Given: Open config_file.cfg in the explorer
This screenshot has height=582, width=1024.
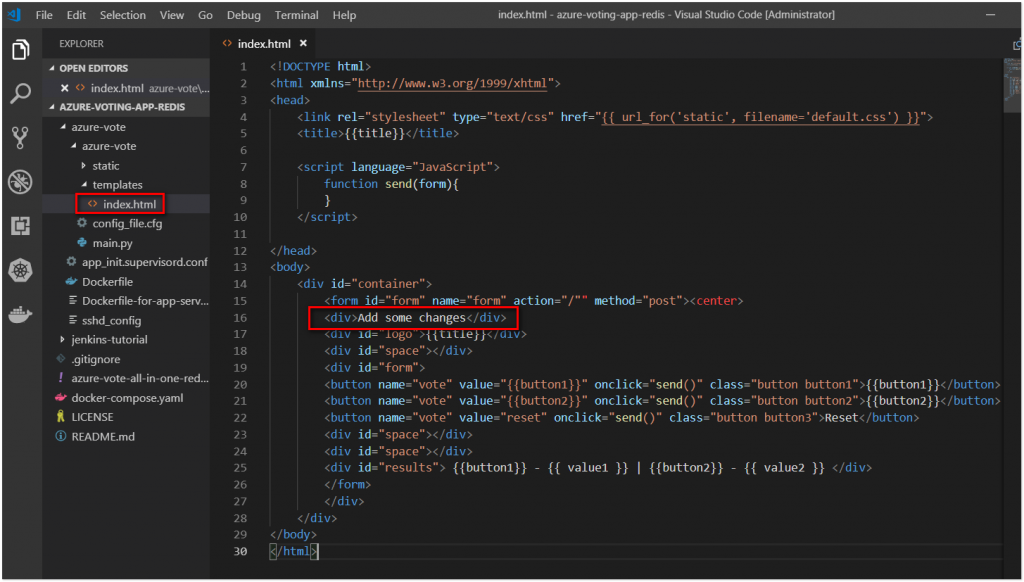Looking at the screenshot, I should 127,223.
